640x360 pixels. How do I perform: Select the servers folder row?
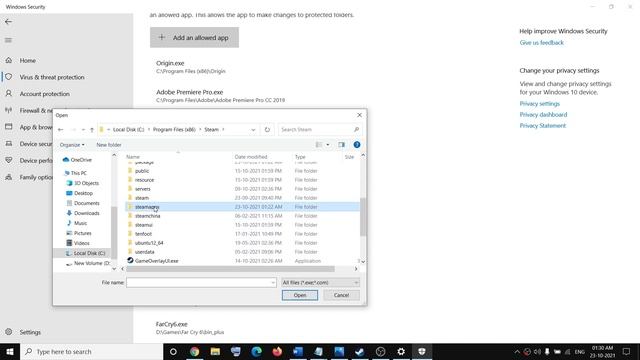pyautogui.click(x=242, y=189)
